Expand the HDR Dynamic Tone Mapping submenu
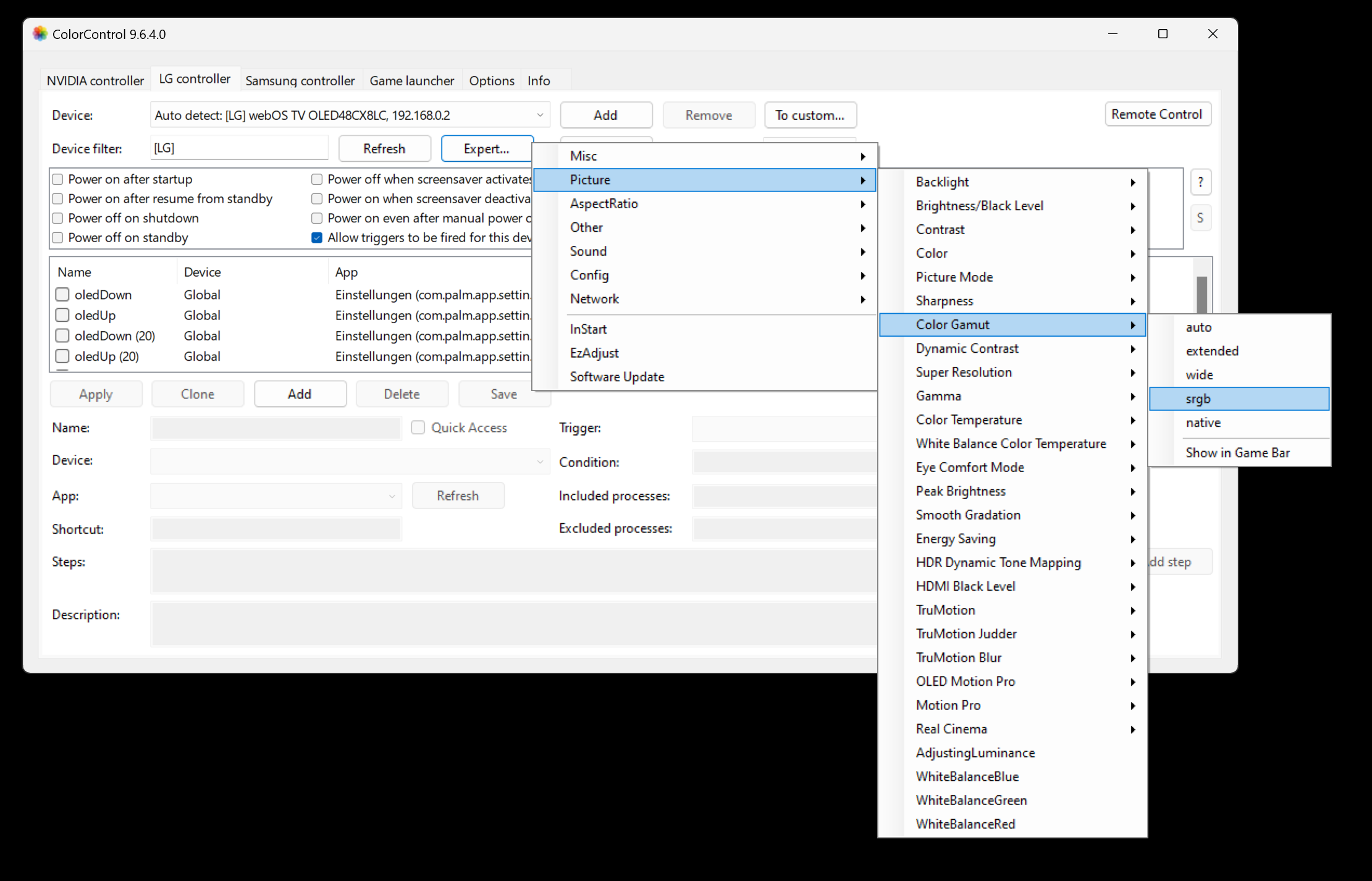 (x=1012, y=563)
